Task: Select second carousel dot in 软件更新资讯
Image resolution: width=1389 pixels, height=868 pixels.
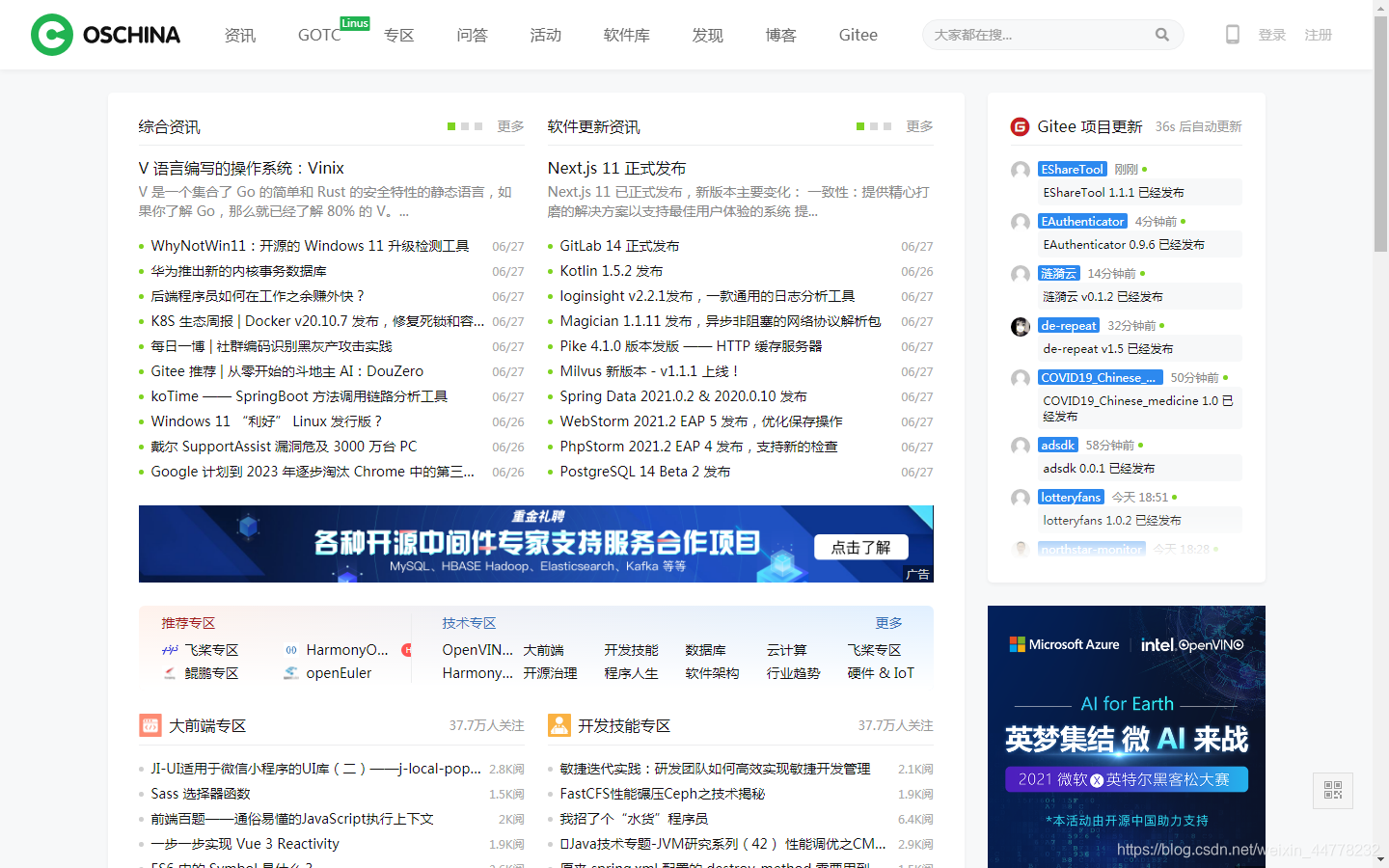Action: point(874,126)
